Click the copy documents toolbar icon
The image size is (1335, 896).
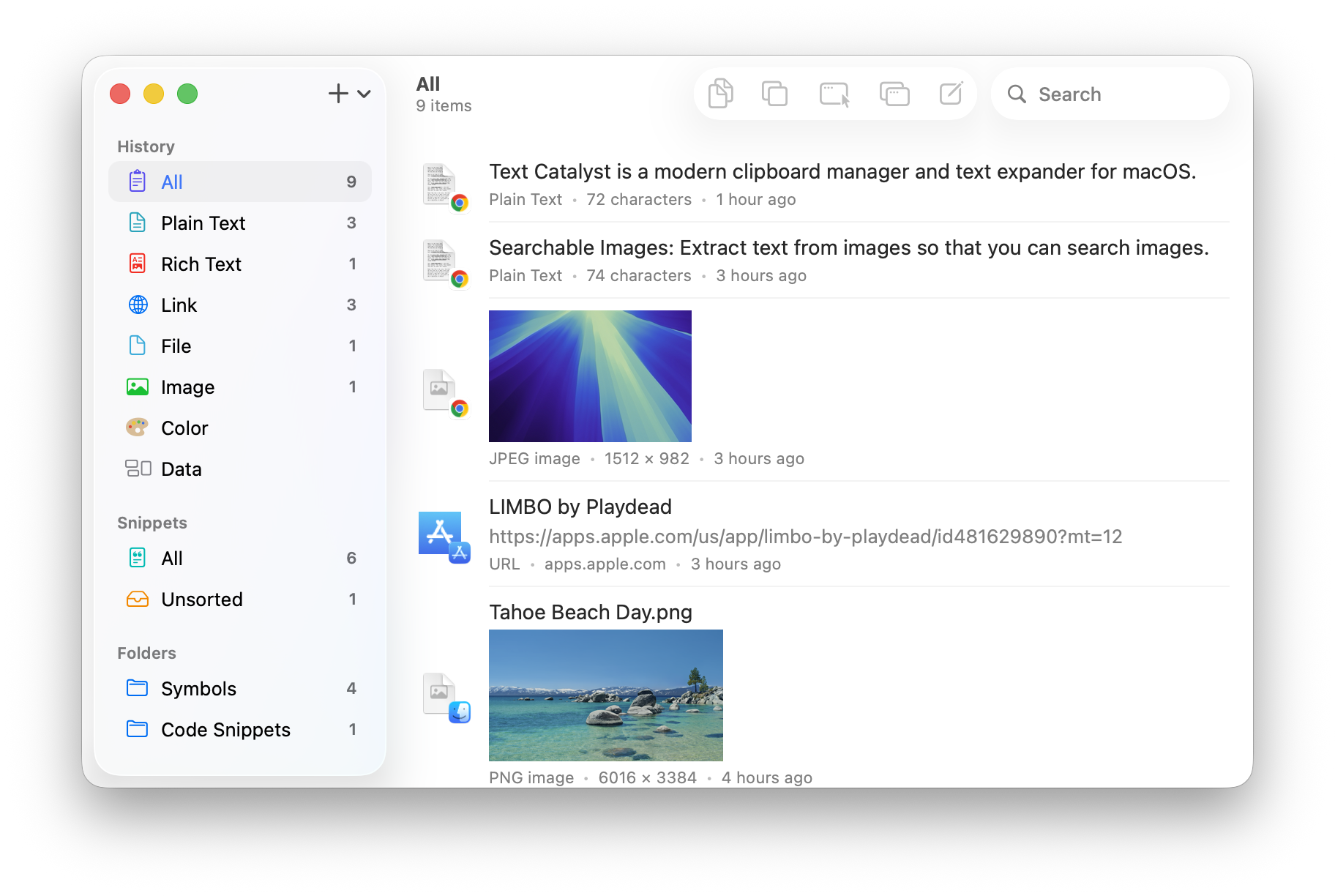(x=720, y=94)
